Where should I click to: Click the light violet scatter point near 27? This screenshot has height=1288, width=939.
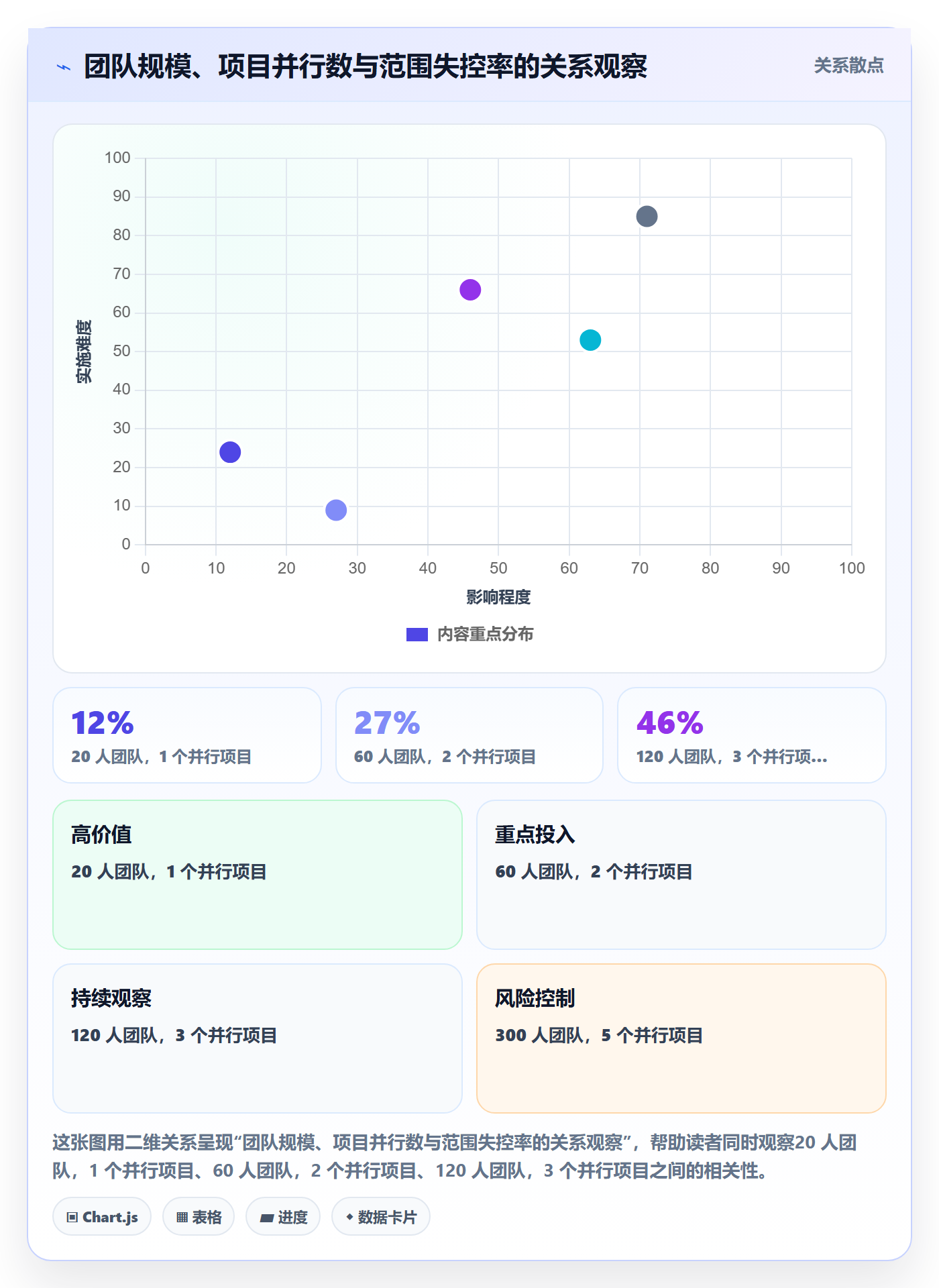[336, 511]
